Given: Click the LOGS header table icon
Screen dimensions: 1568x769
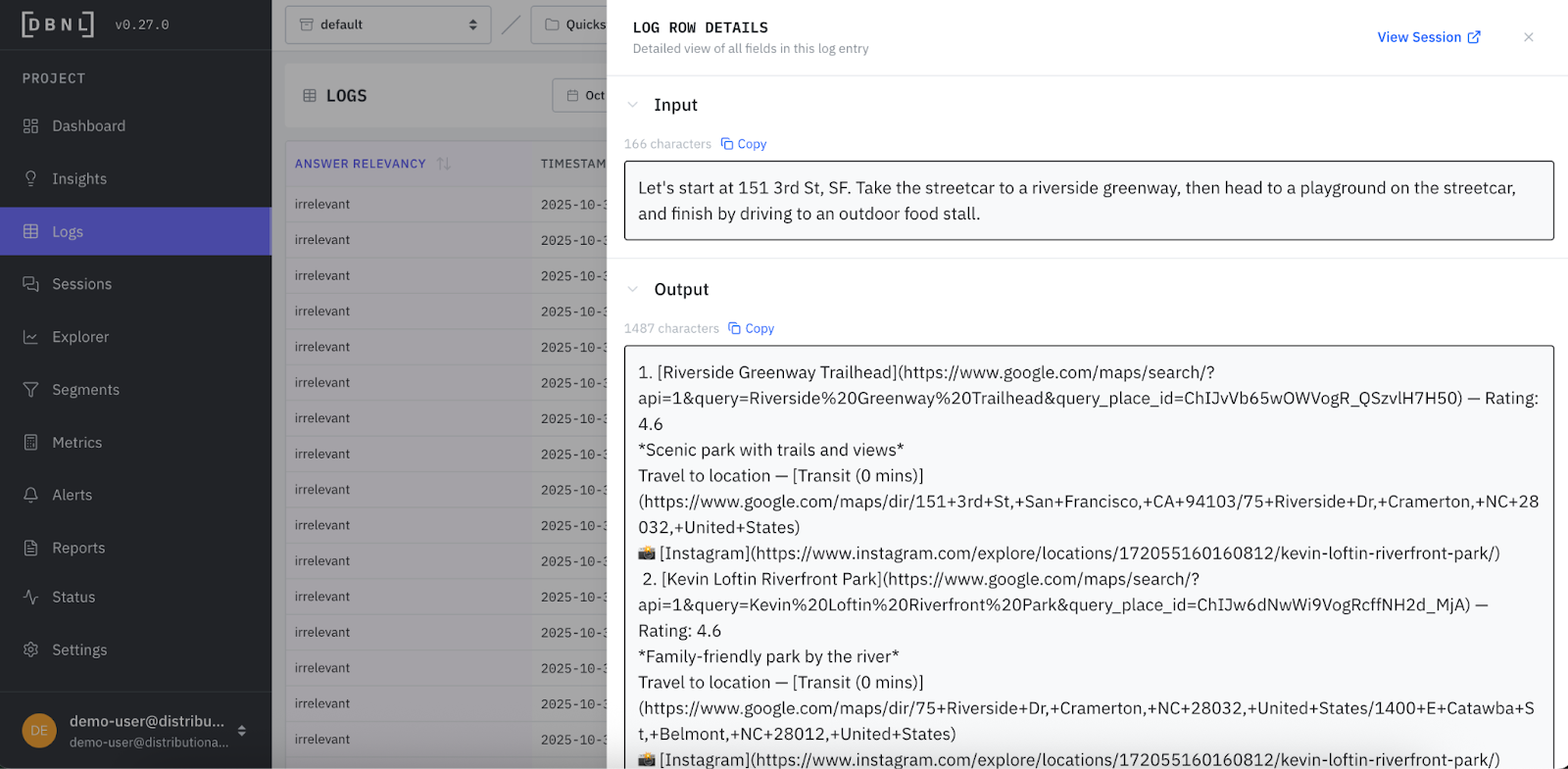Looking at the screenshot, I should click(x=310, y=96).
